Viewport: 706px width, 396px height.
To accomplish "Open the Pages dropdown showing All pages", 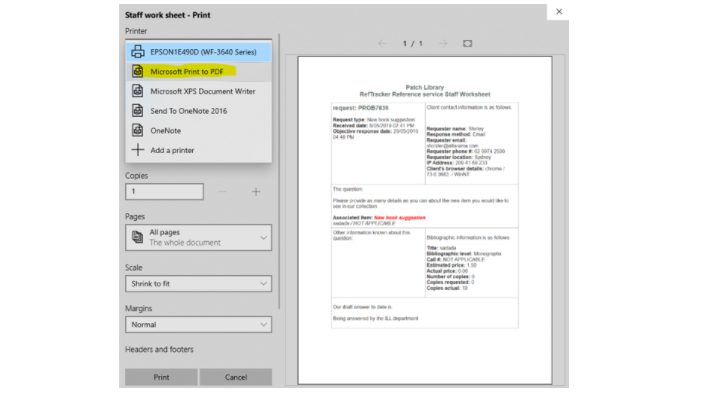I will [199, 237].
